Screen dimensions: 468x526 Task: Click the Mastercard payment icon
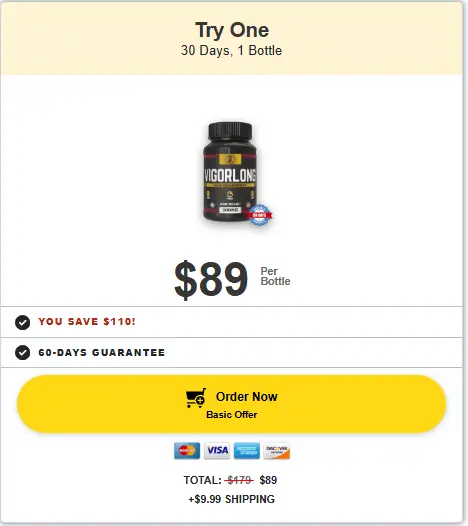[x=187, y=451]
